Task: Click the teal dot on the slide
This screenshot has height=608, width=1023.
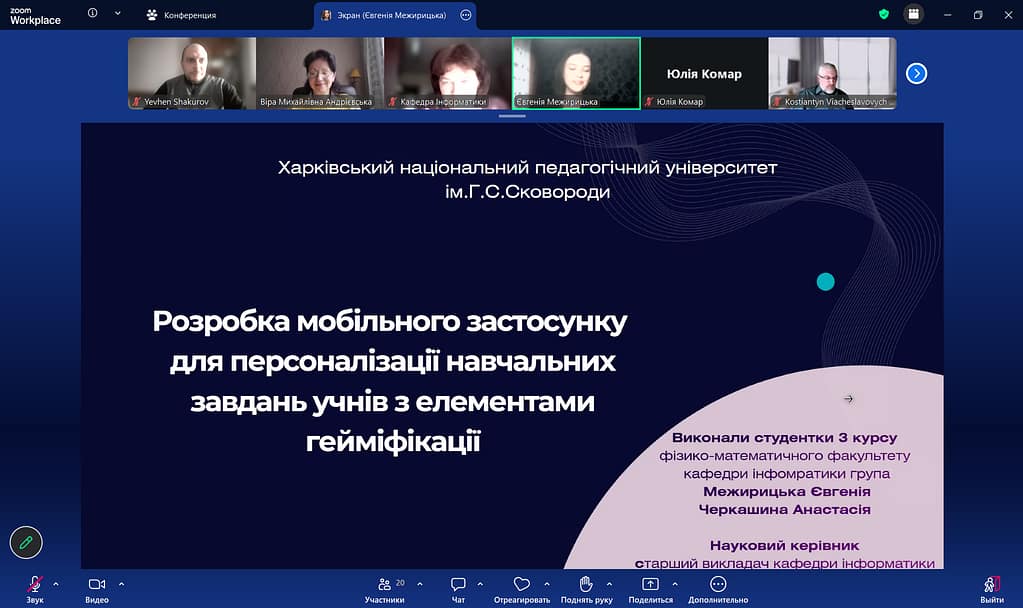Action: point(825,282)
